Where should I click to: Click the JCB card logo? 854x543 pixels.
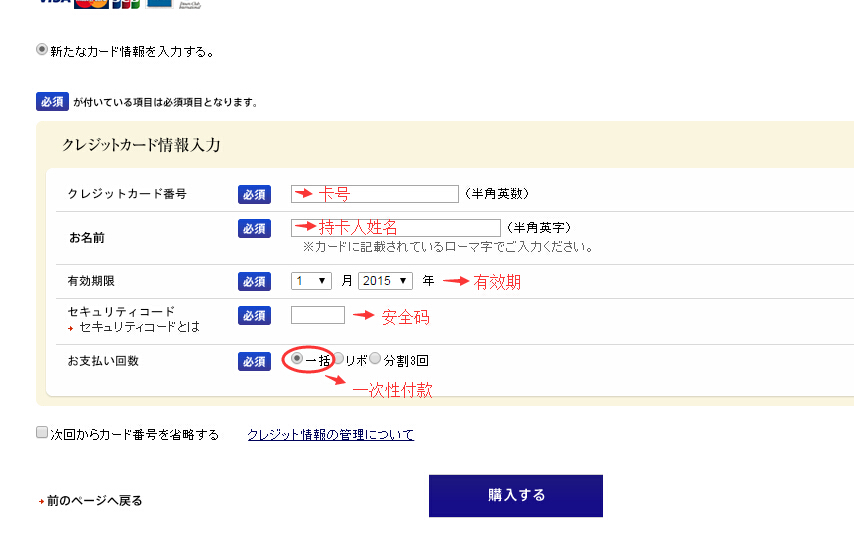(x=125, y=3)
